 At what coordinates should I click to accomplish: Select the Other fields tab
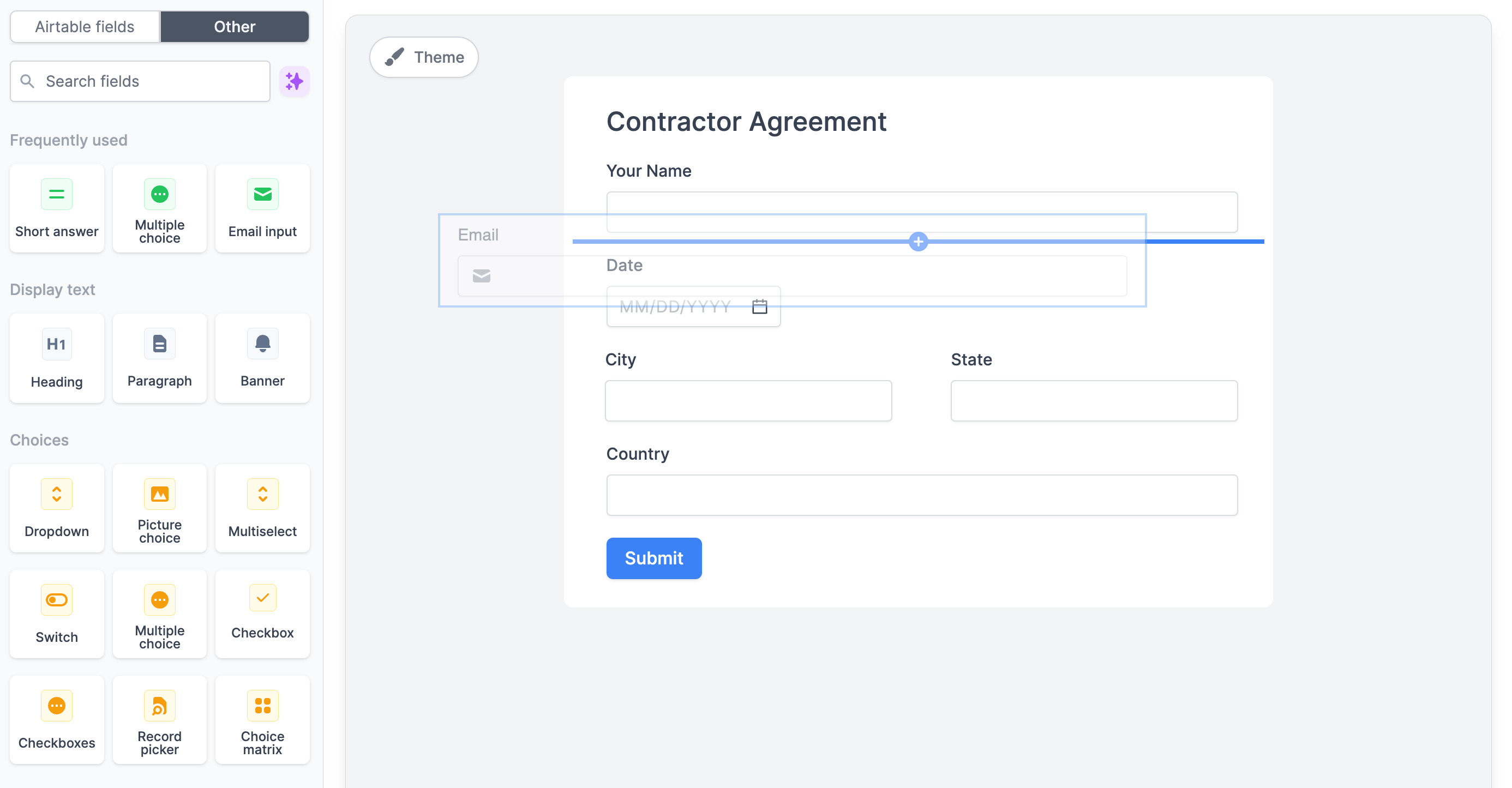pyautogui.click(x=234, y=26)
